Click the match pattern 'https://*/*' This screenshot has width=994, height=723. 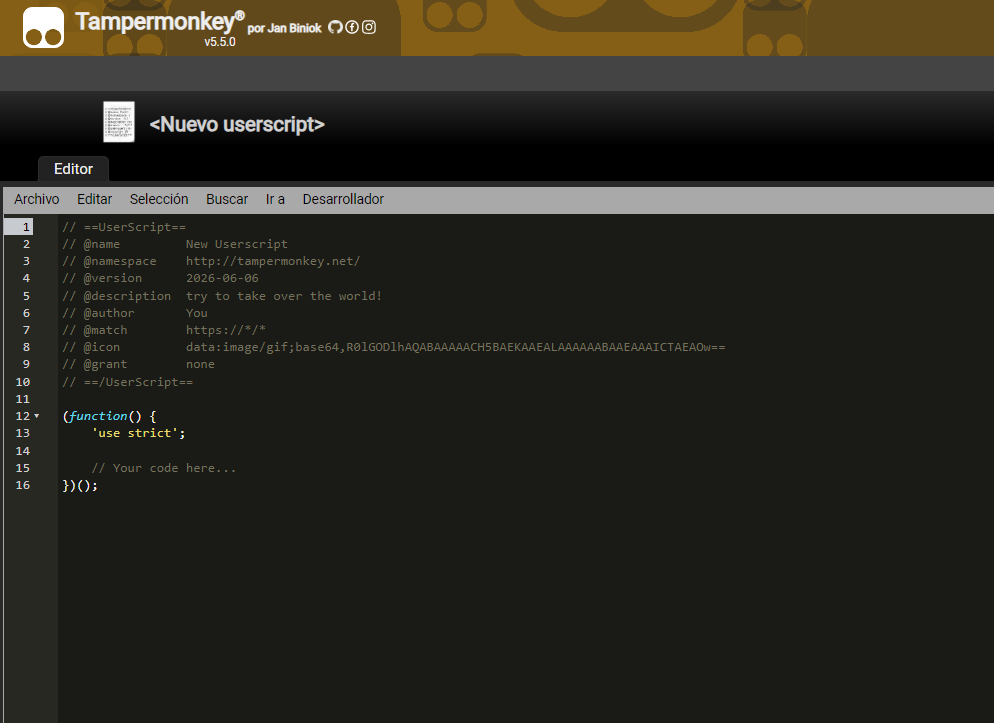[226, 330]
